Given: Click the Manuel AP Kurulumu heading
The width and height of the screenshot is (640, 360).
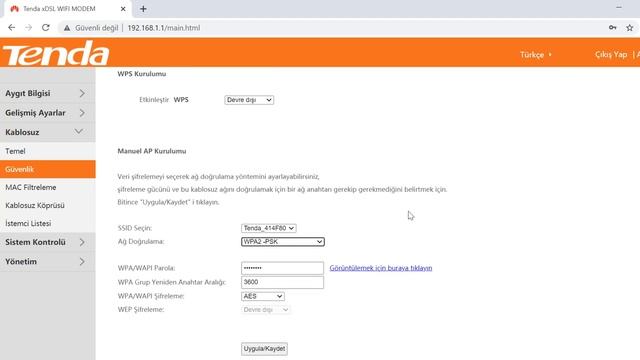Looking at the screenshot, I should pos(152,151).
